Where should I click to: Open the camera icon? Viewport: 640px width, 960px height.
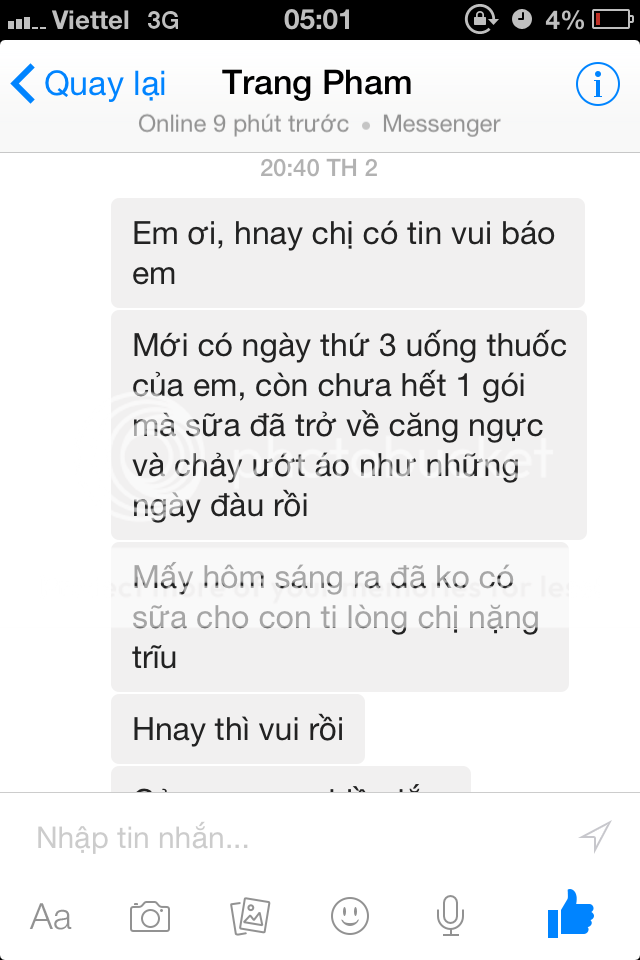click(x=150, y=917)
